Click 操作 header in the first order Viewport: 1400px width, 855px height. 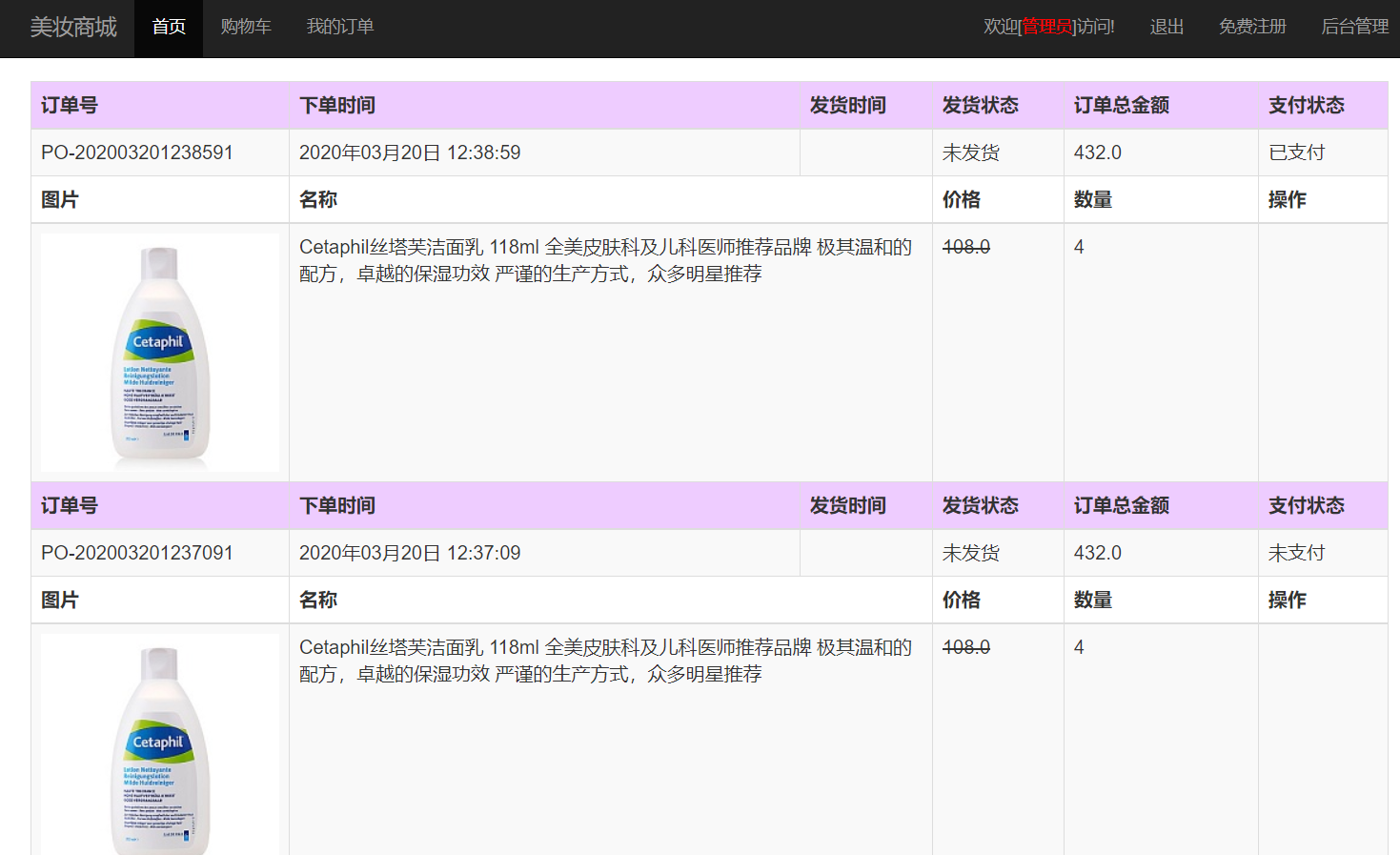1288,199
